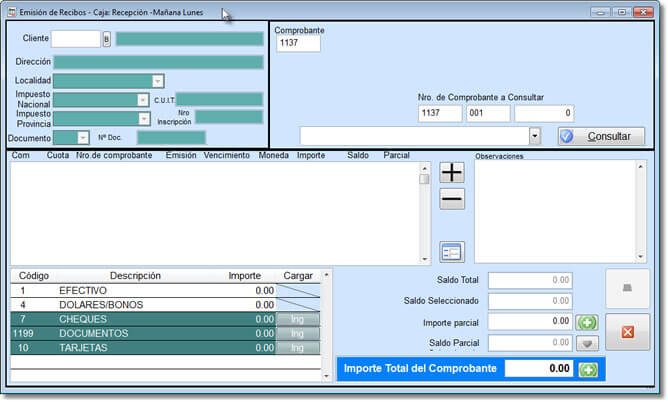The image size is (668, 402).
Task: Click first Nro. de Comprobante a Consultar field
Action: (440, 114)
